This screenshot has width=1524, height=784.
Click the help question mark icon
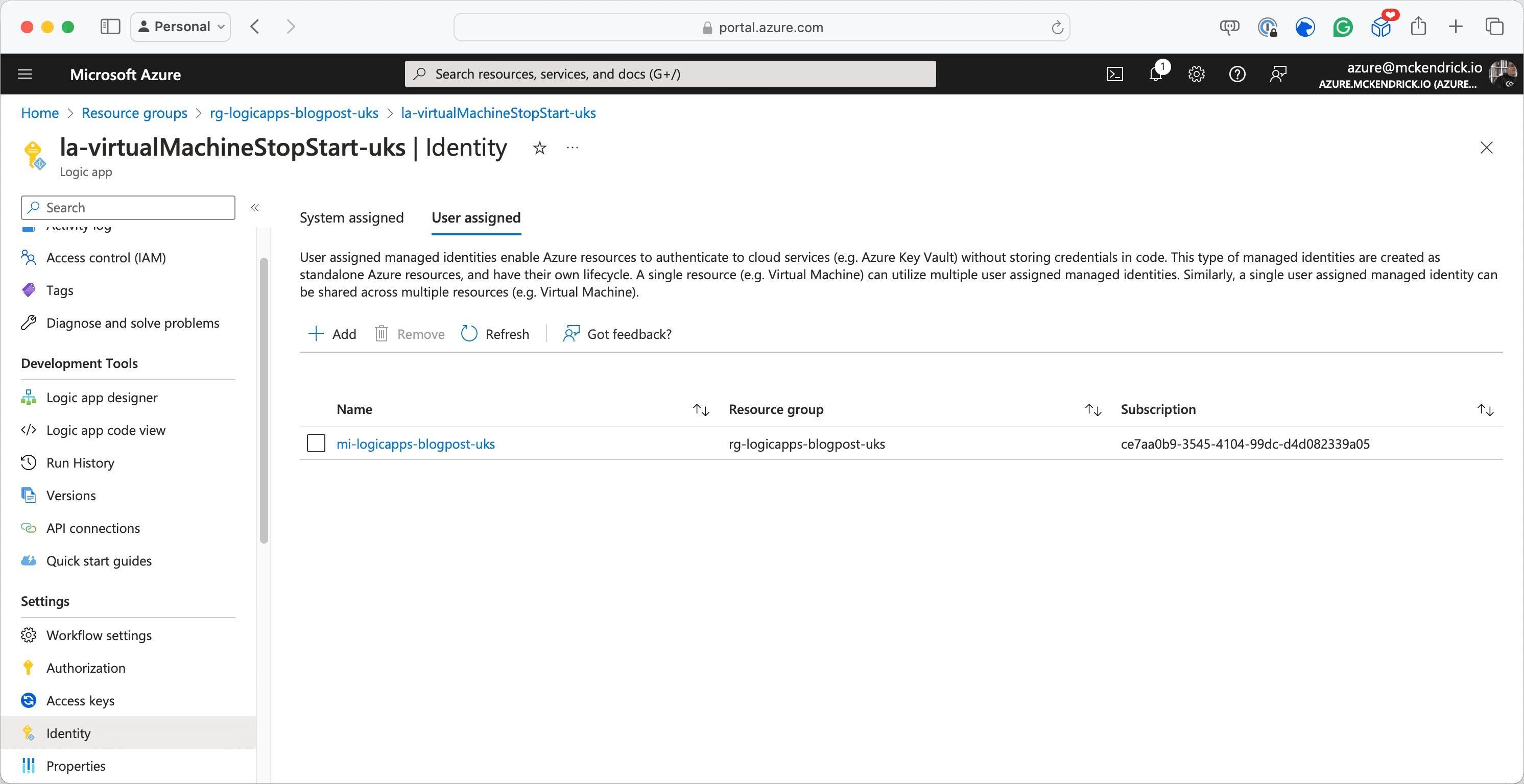1237,74
